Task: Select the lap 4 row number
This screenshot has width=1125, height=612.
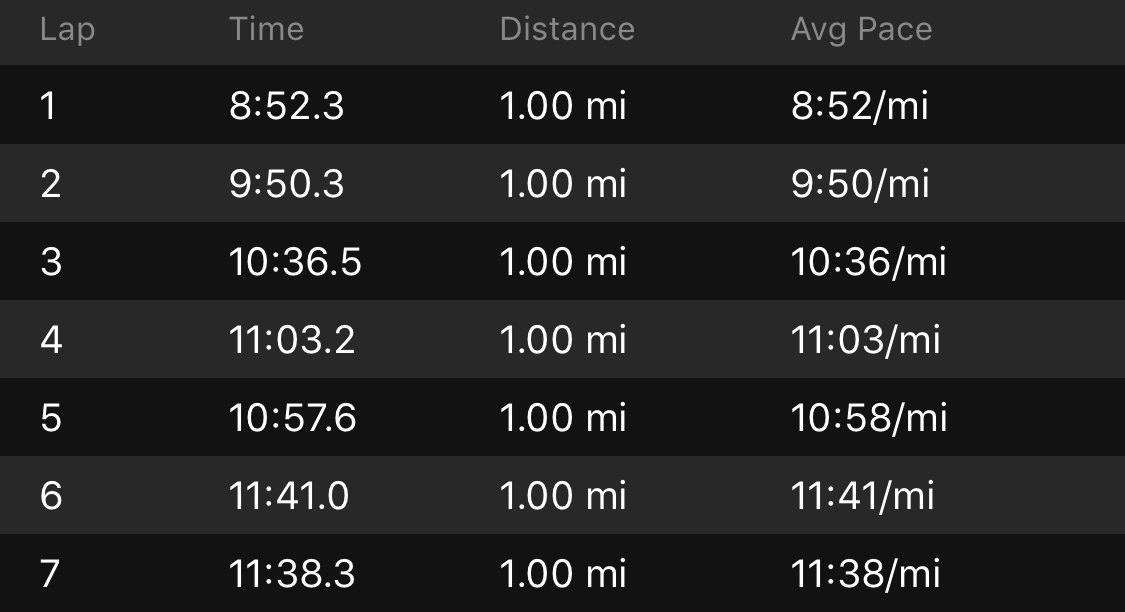Action: 51,340
